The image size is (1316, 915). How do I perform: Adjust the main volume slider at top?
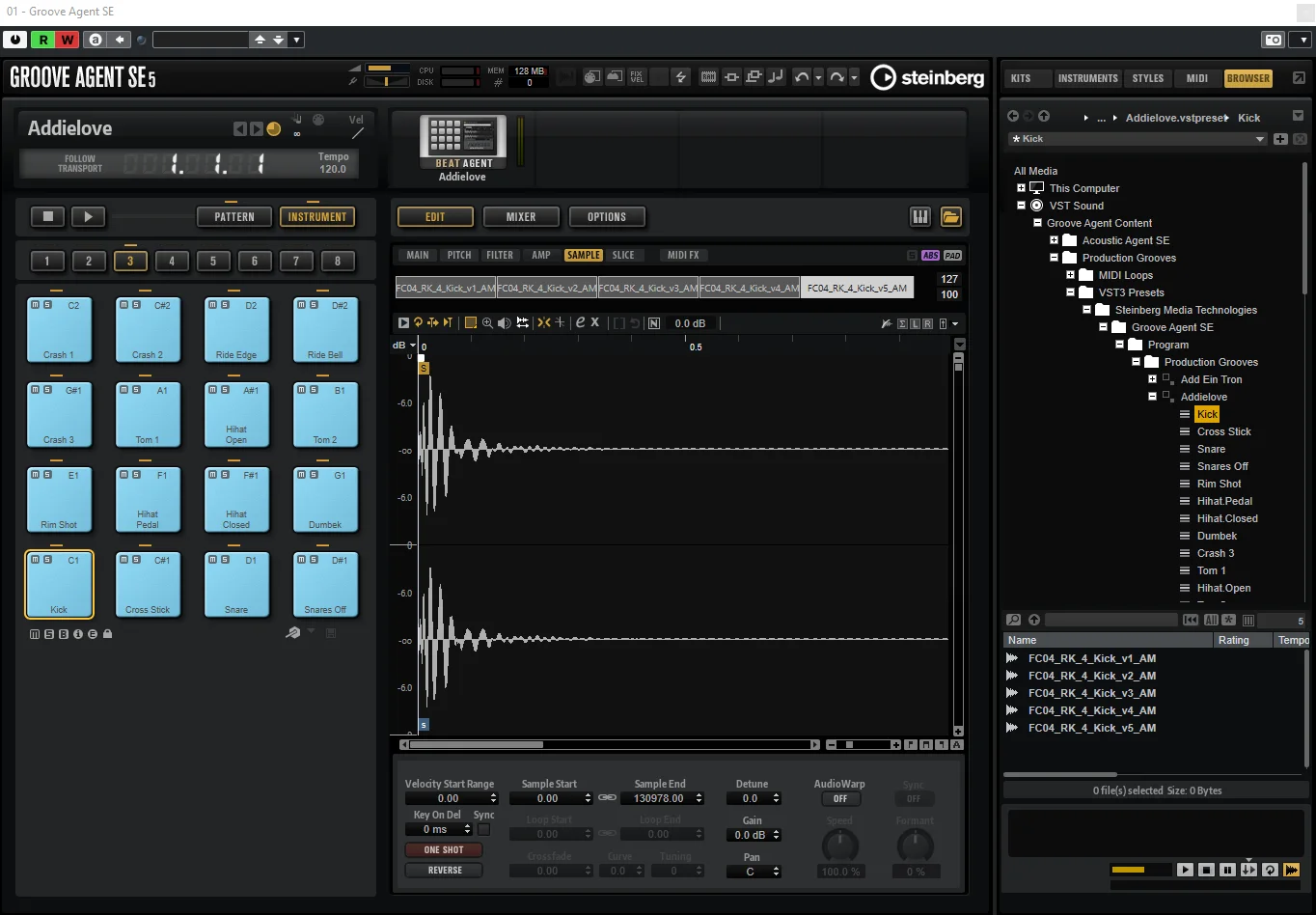tap(388, 69)
